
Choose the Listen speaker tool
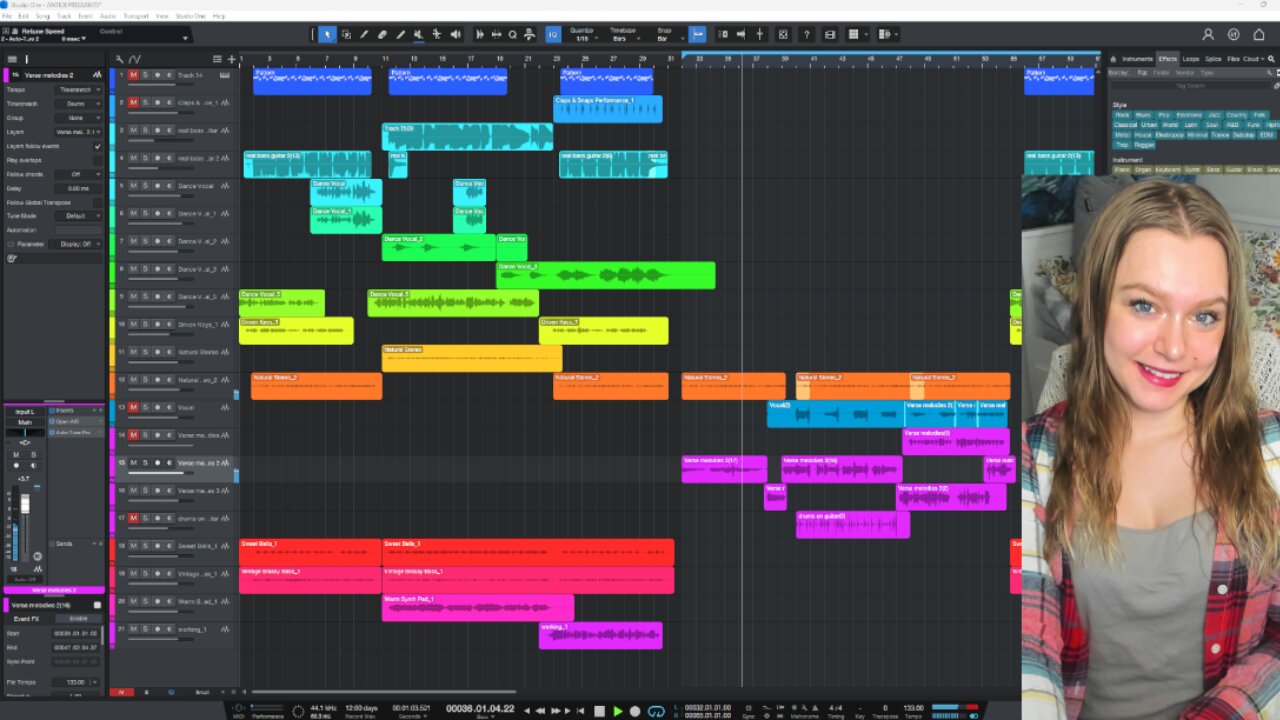click(x=455, y=34)
